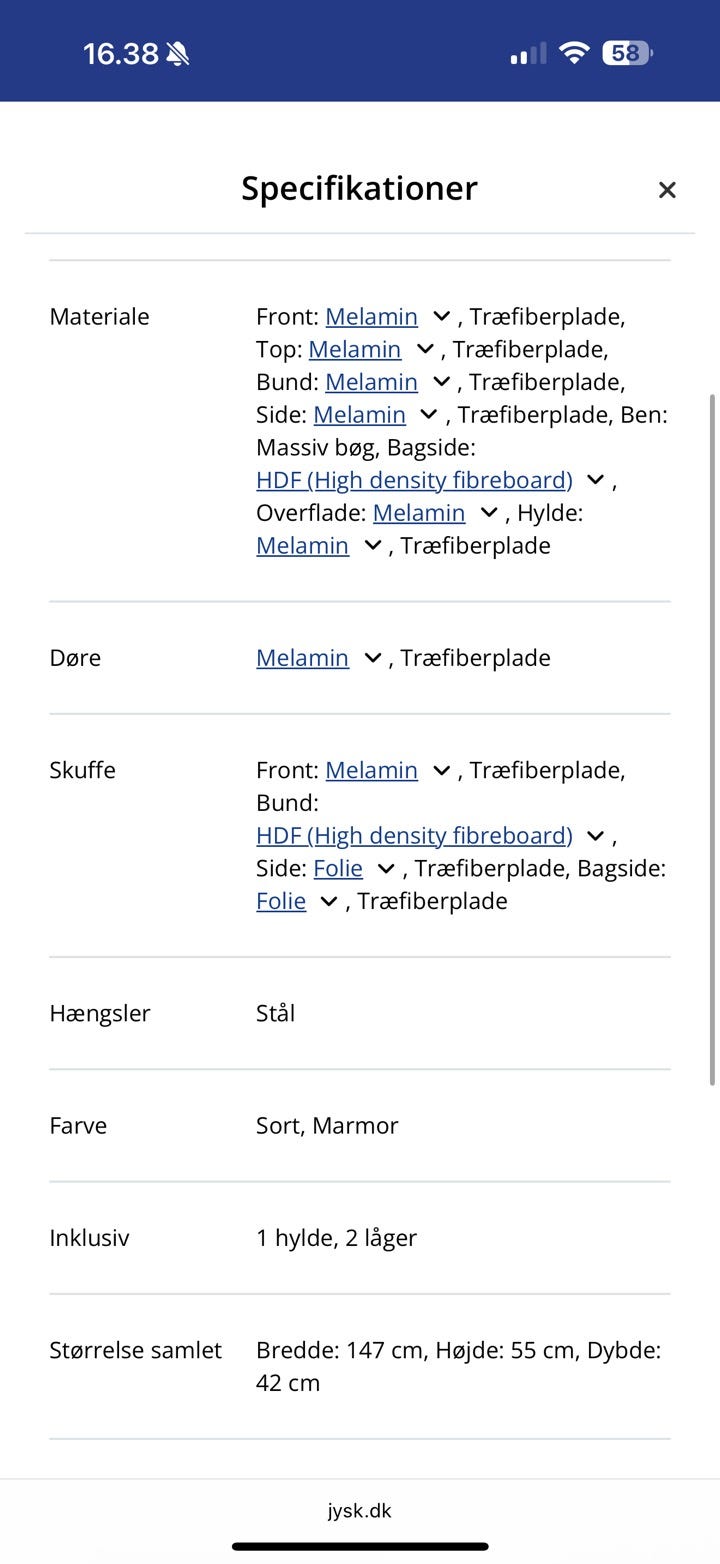The image size is (720, 1564).
Task: Tap the battery indicator showing 58
Action: click(x=627, y=53)
